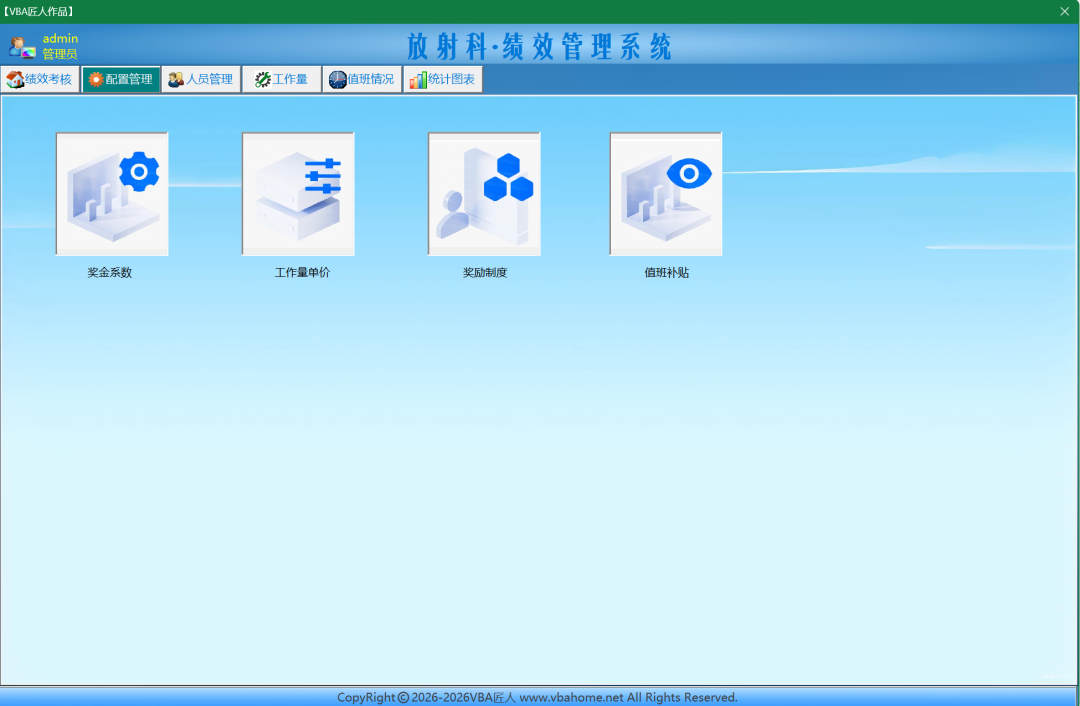
Task: Click the CopyRight footer text
Action: 537,697
